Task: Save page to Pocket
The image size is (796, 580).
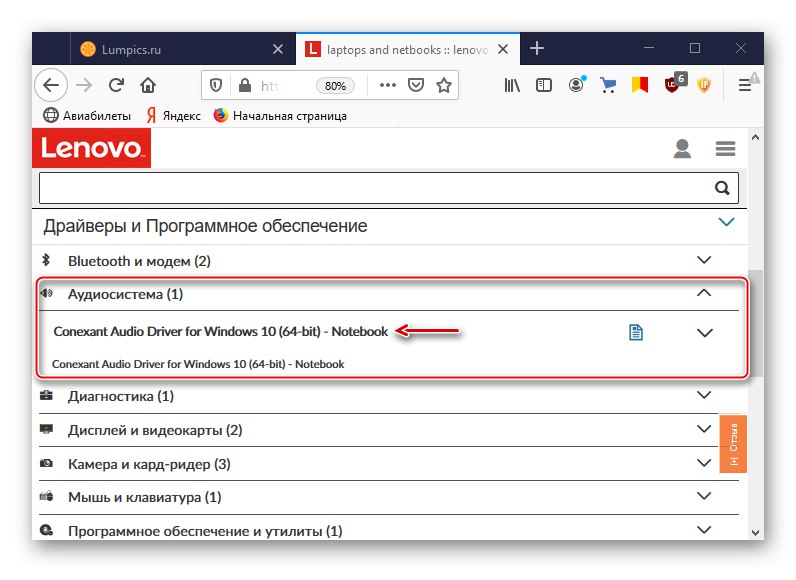Action: tap(416, 85)
